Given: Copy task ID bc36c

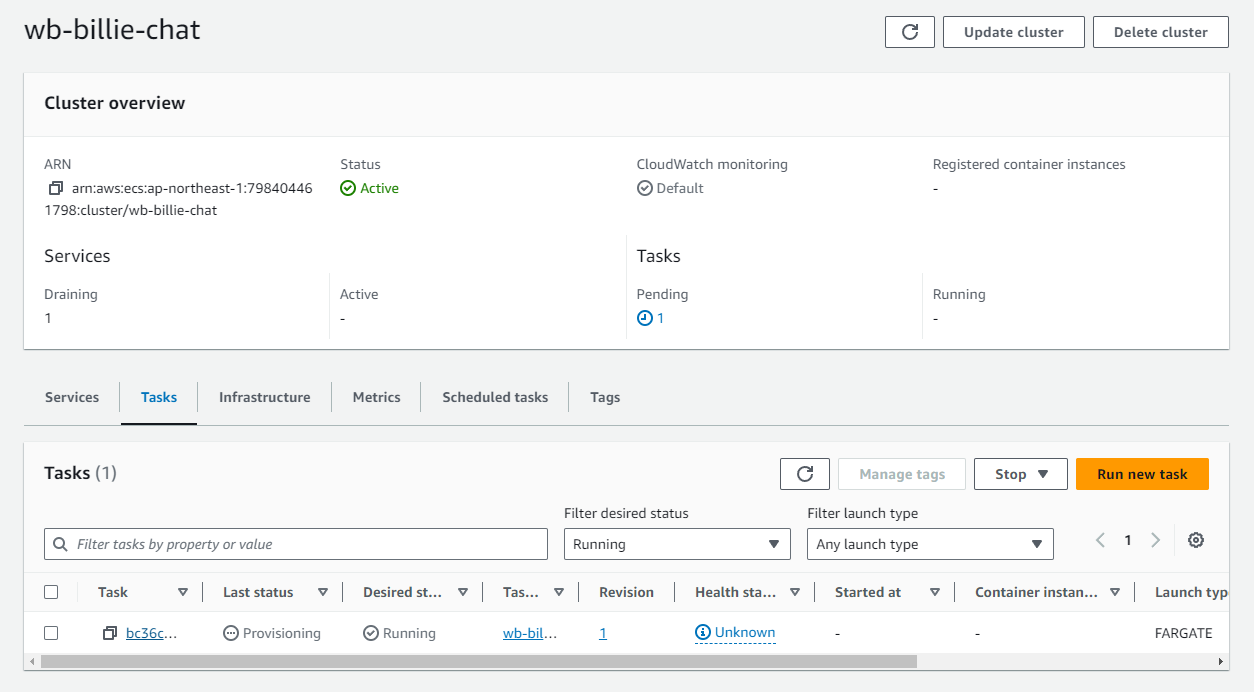Looking at the screenshot, I should coord(110,633).
